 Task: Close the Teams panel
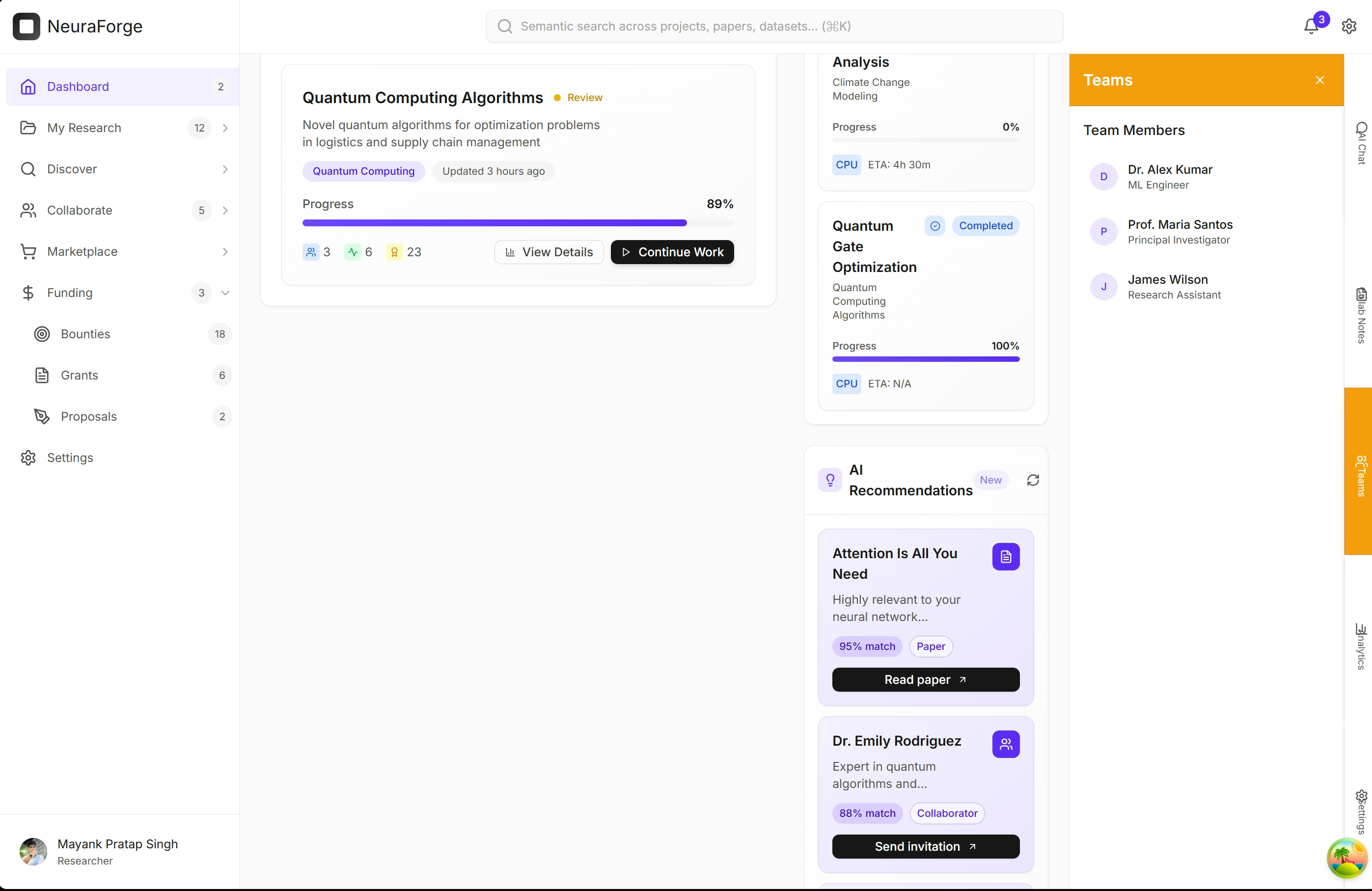coord(1319,80)
